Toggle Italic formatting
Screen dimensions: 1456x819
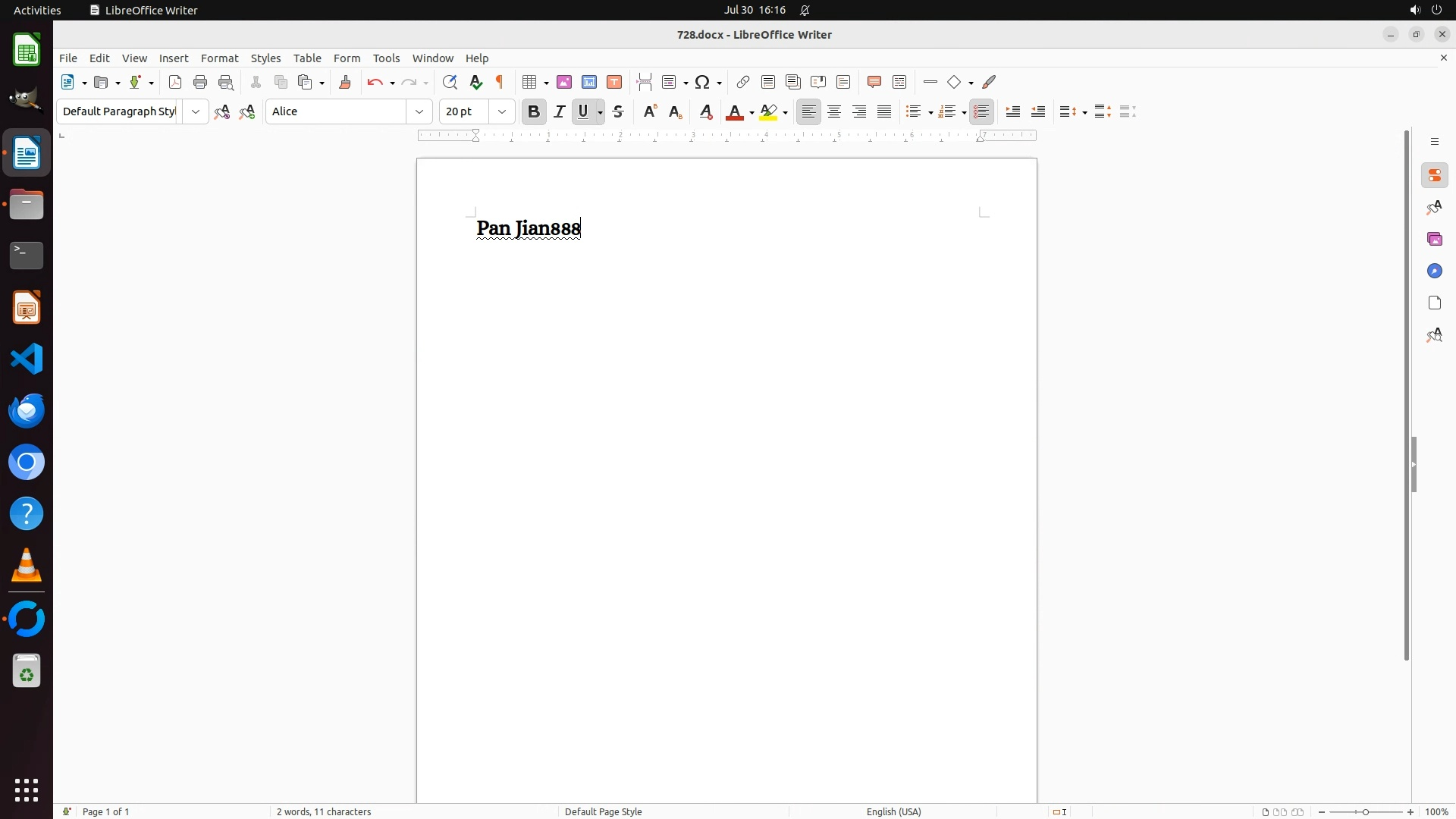pos(560,112)
